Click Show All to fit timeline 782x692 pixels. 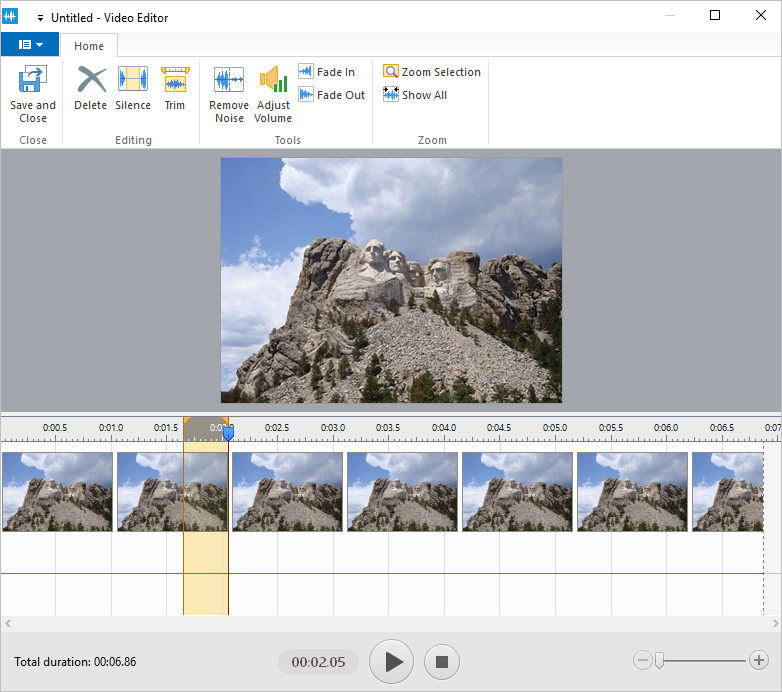(414, 95)
